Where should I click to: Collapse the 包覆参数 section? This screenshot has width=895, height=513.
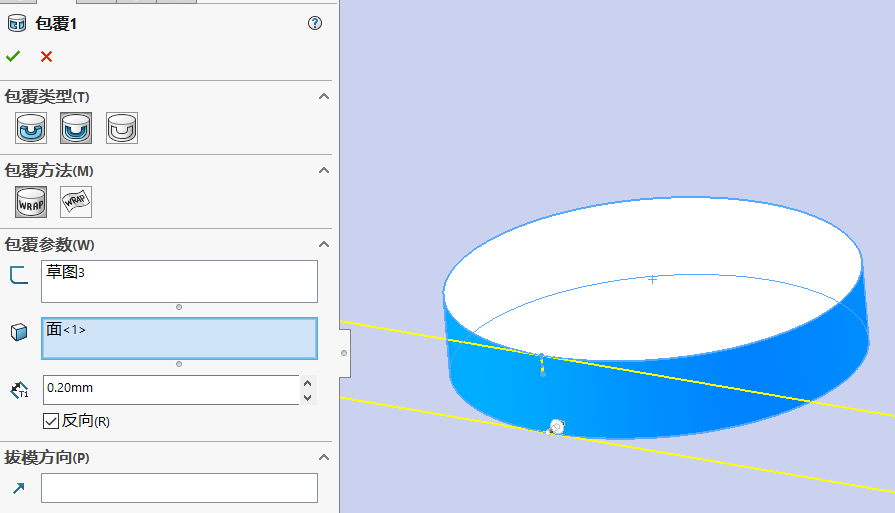tap(323, 244)
